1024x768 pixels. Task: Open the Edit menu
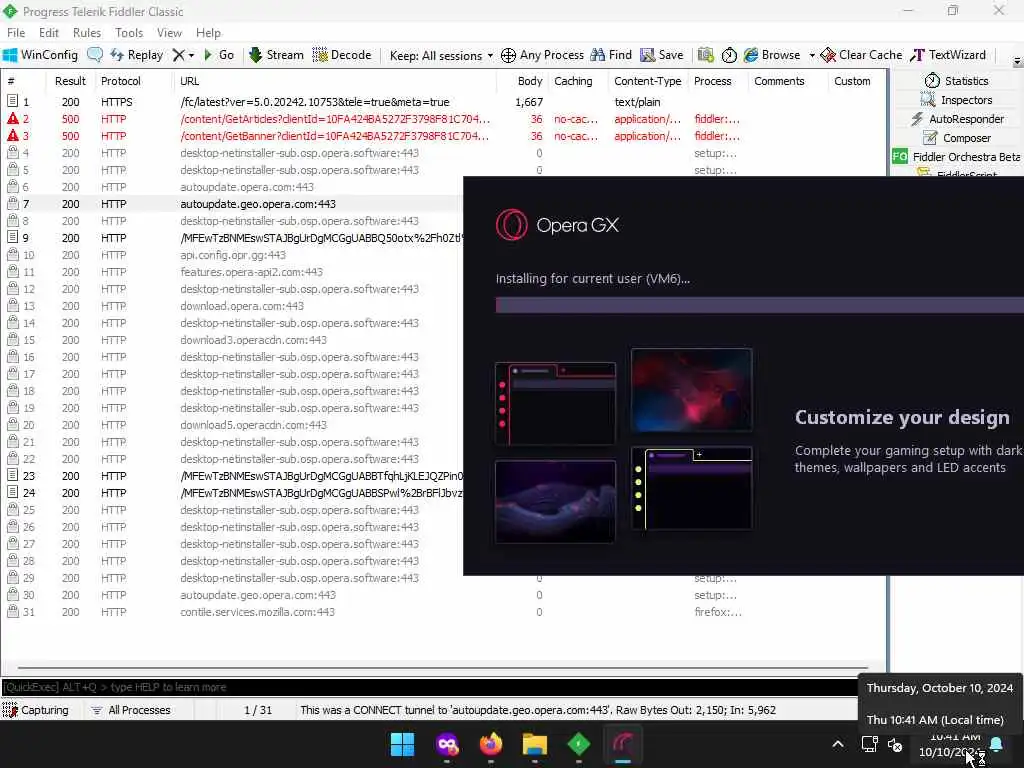48,33
